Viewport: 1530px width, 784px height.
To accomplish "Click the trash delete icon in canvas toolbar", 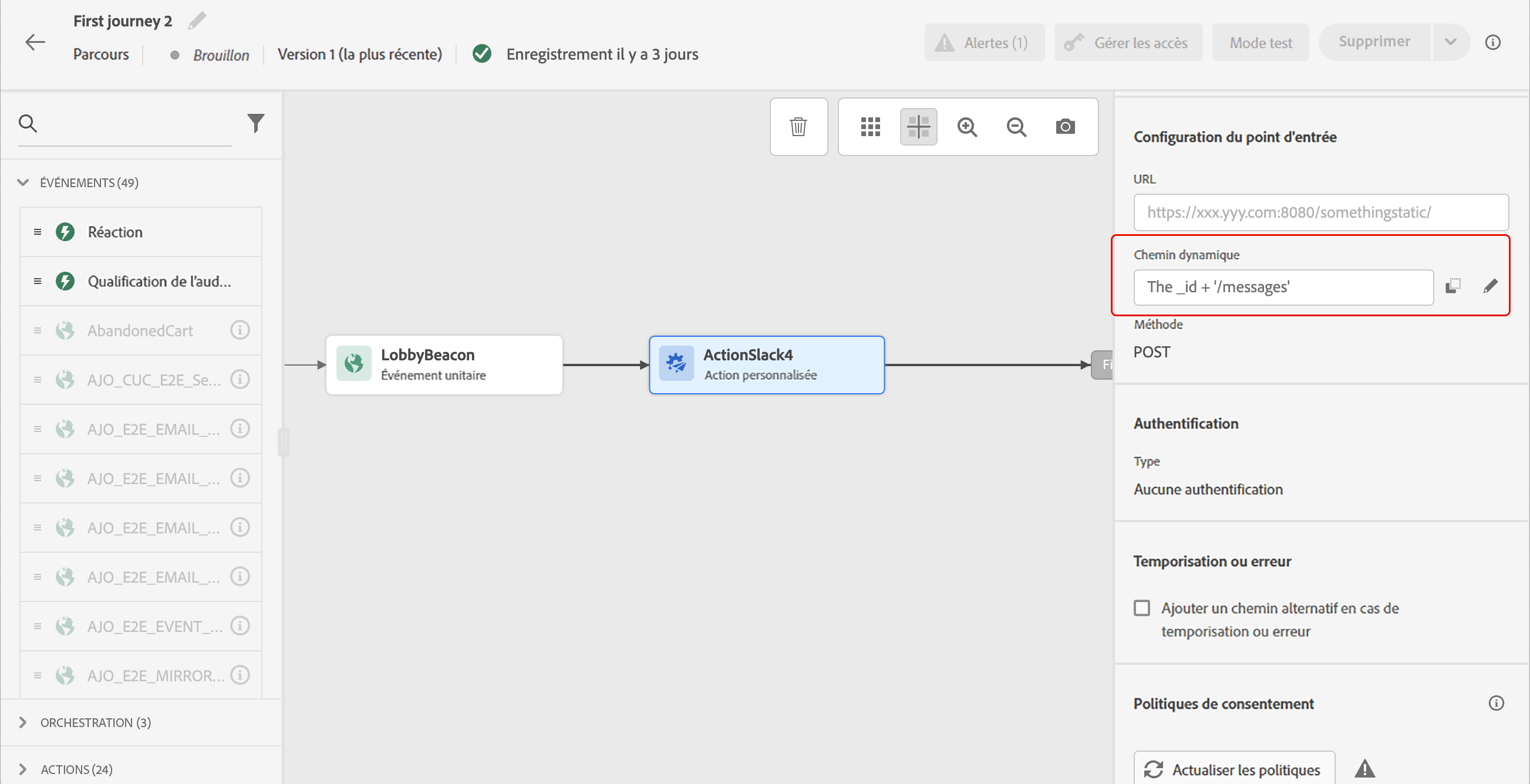I will [x=798, y=126].
